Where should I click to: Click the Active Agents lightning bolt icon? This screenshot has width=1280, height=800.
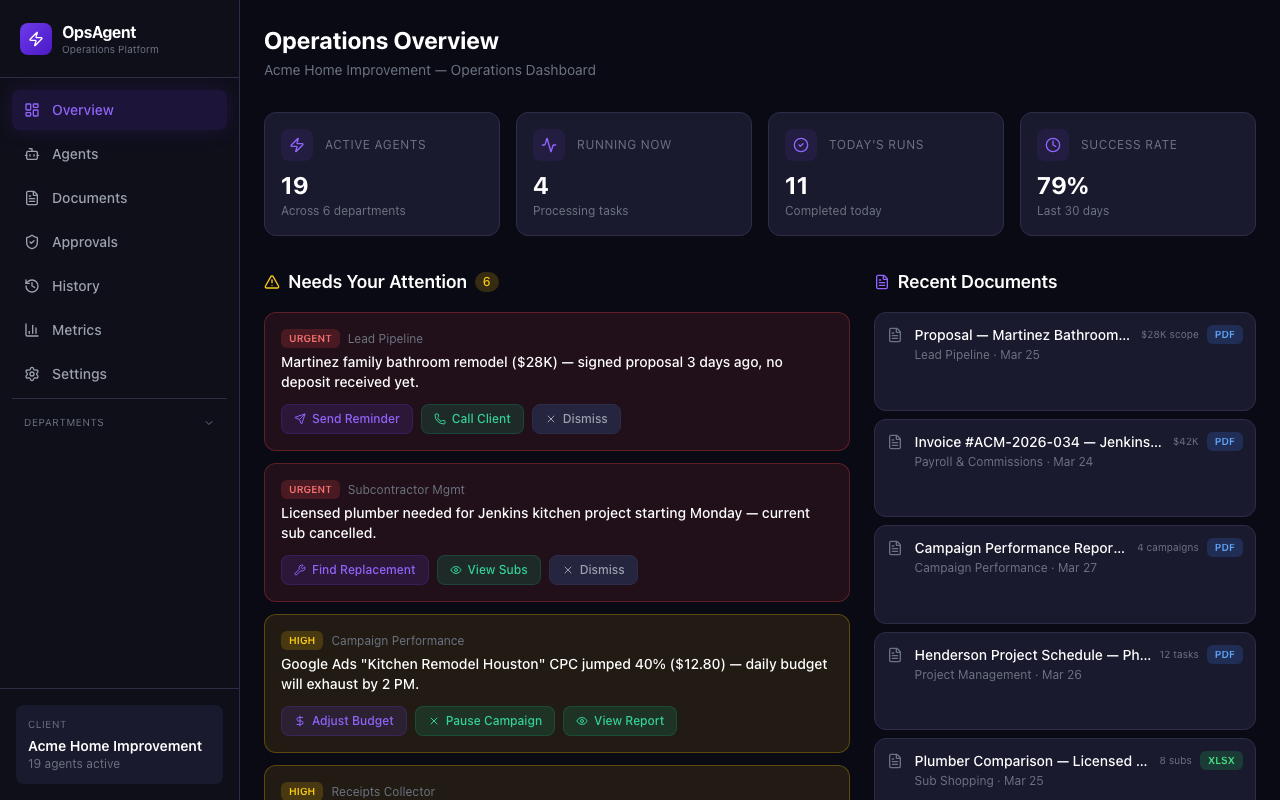pos(297,145)
